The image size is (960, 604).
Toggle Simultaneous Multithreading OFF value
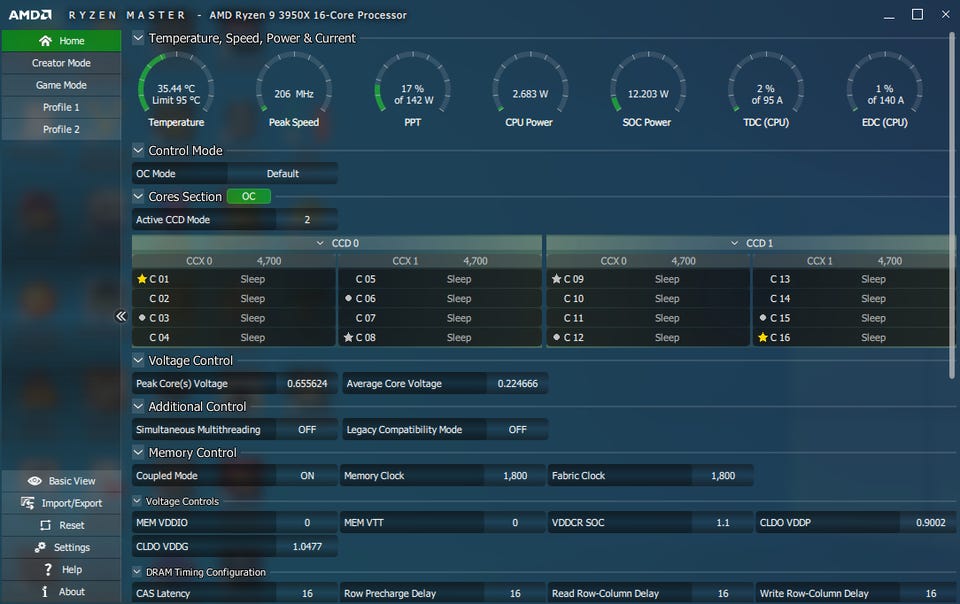[x=307, y=430]
